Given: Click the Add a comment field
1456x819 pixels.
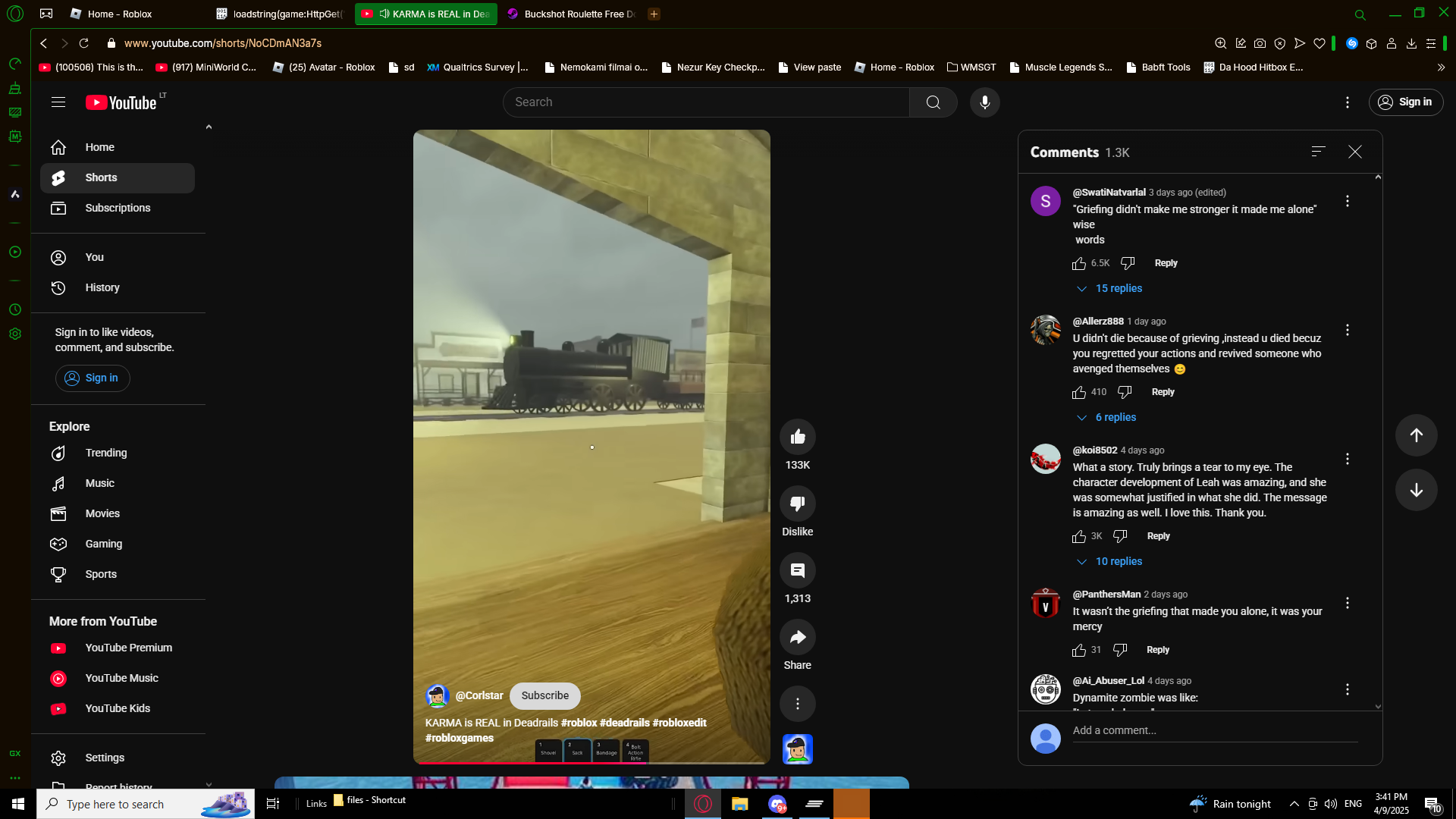Looking at the screenshot, I should tap(1214, 731).
